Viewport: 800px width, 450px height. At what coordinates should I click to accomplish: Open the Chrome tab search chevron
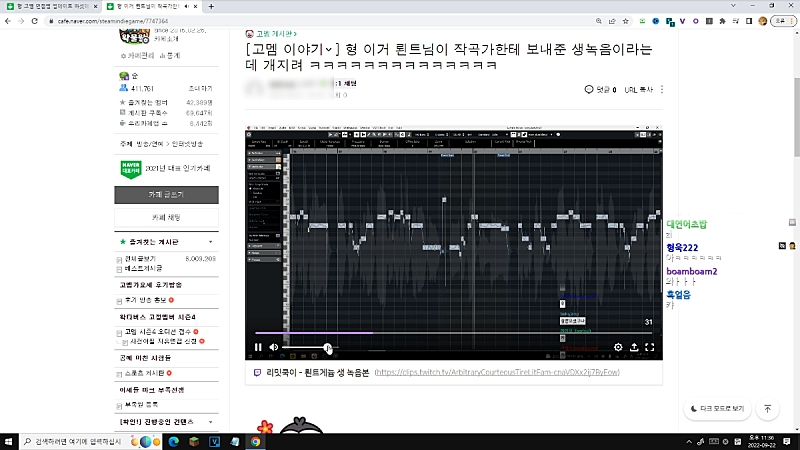coord(733,6)
